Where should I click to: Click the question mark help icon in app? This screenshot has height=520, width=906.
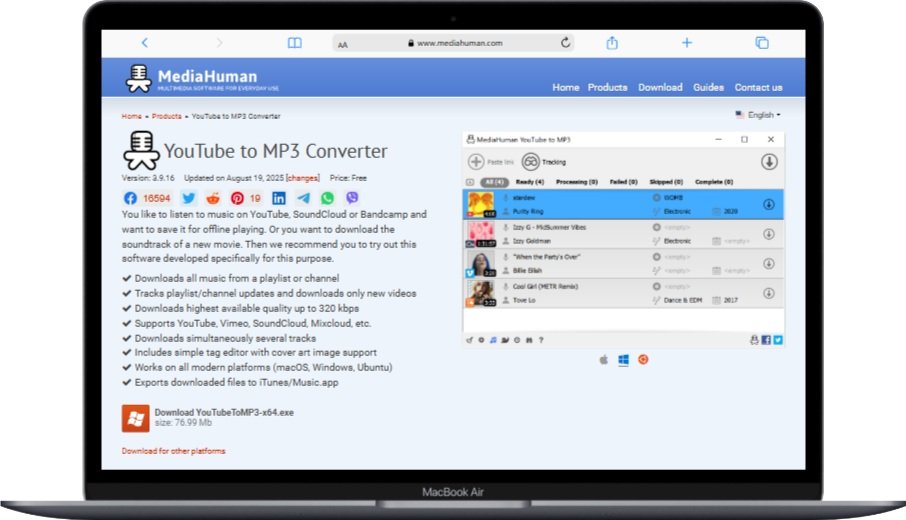pyautogui.click(x=541, y=340)
